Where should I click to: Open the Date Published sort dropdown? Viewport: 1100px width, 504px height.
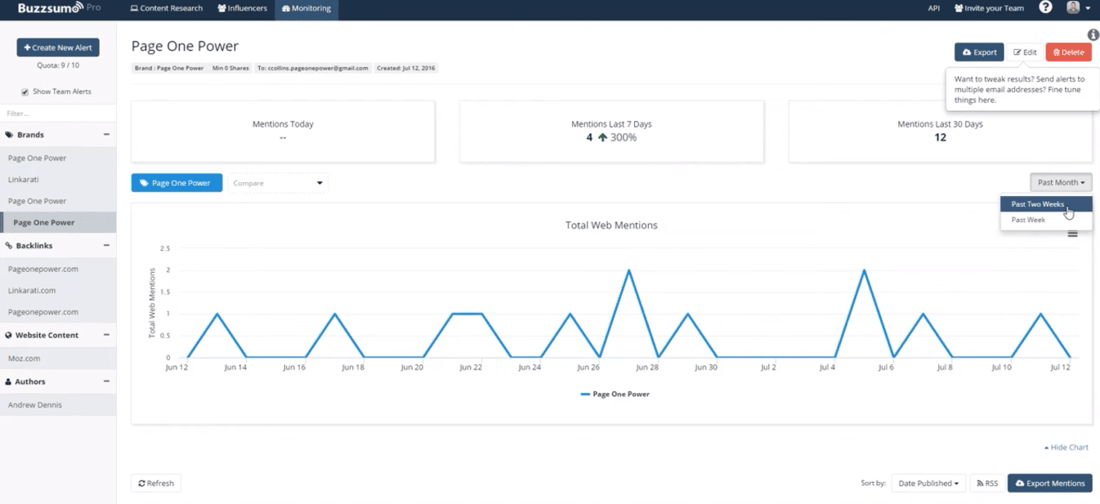pyautogui.click(x=929, y=483)
